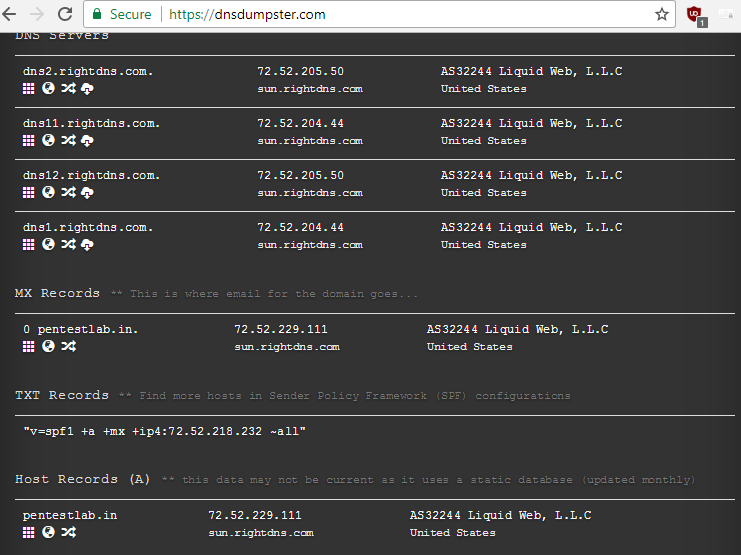The width and height of the screenshot is (741, 555).
Task: Click the browser forward arrow
Action: point(36,15)
